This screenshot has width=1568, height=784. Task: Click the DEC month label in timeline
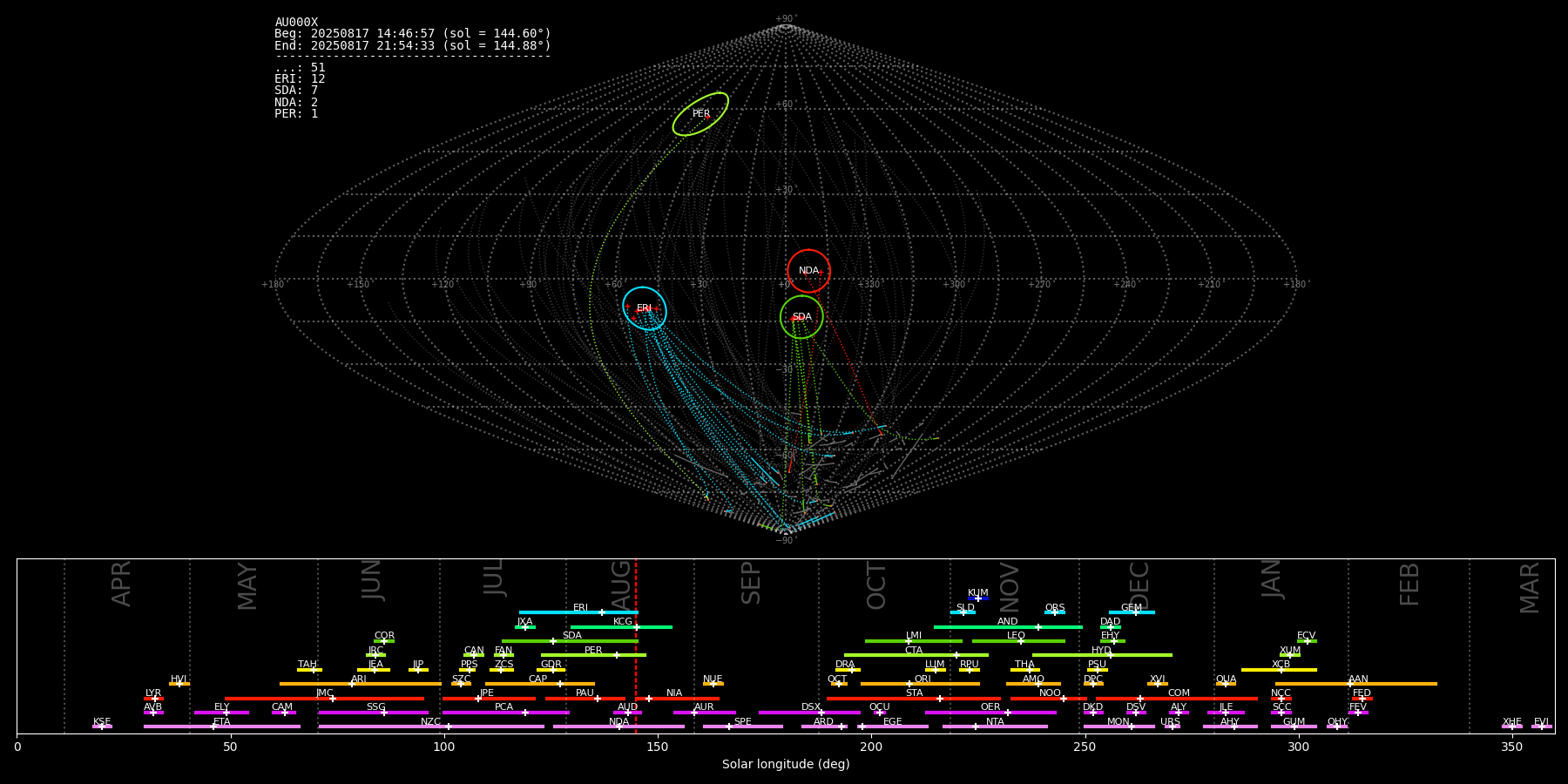click(x=1139, y=585)
